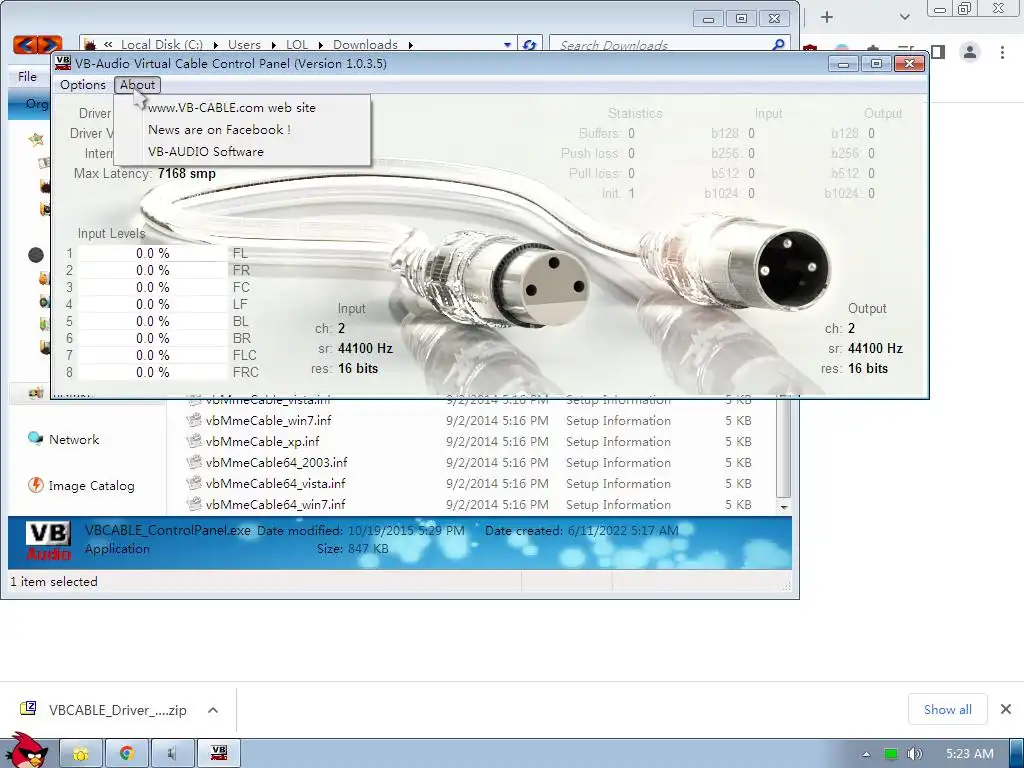Click the Network globe icon in sidebar

(35, 438)
